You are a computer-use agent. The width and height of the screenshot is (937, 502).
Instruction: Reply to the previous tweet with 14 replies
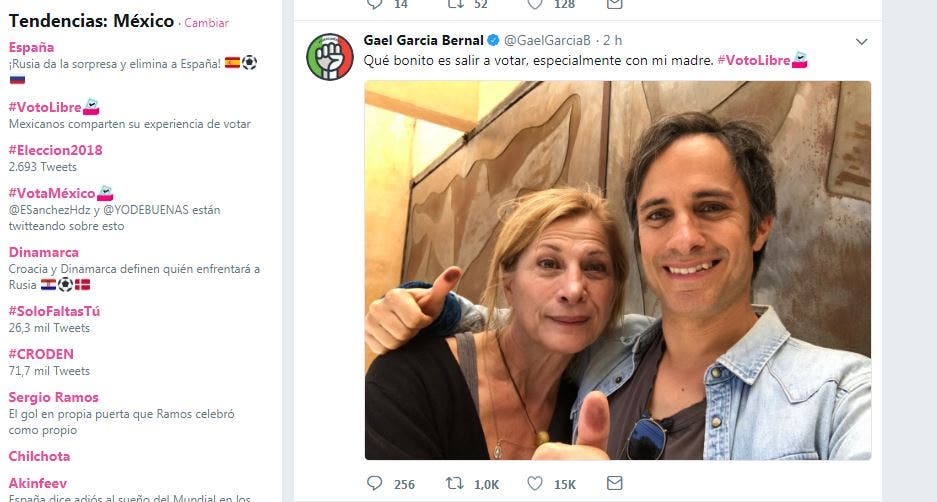[375, 4]
